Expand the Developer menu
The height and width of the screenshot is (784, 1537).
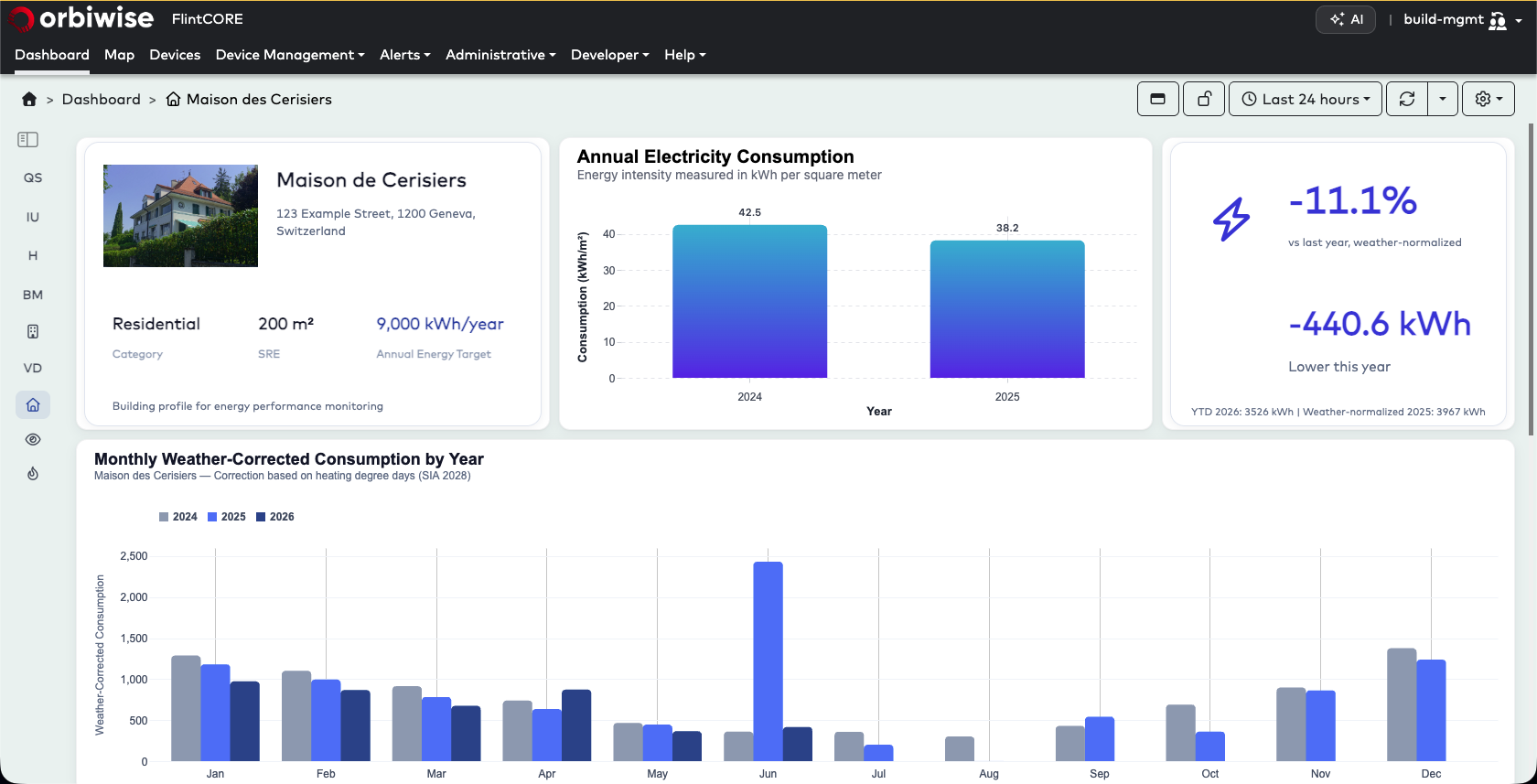[610, 55]
